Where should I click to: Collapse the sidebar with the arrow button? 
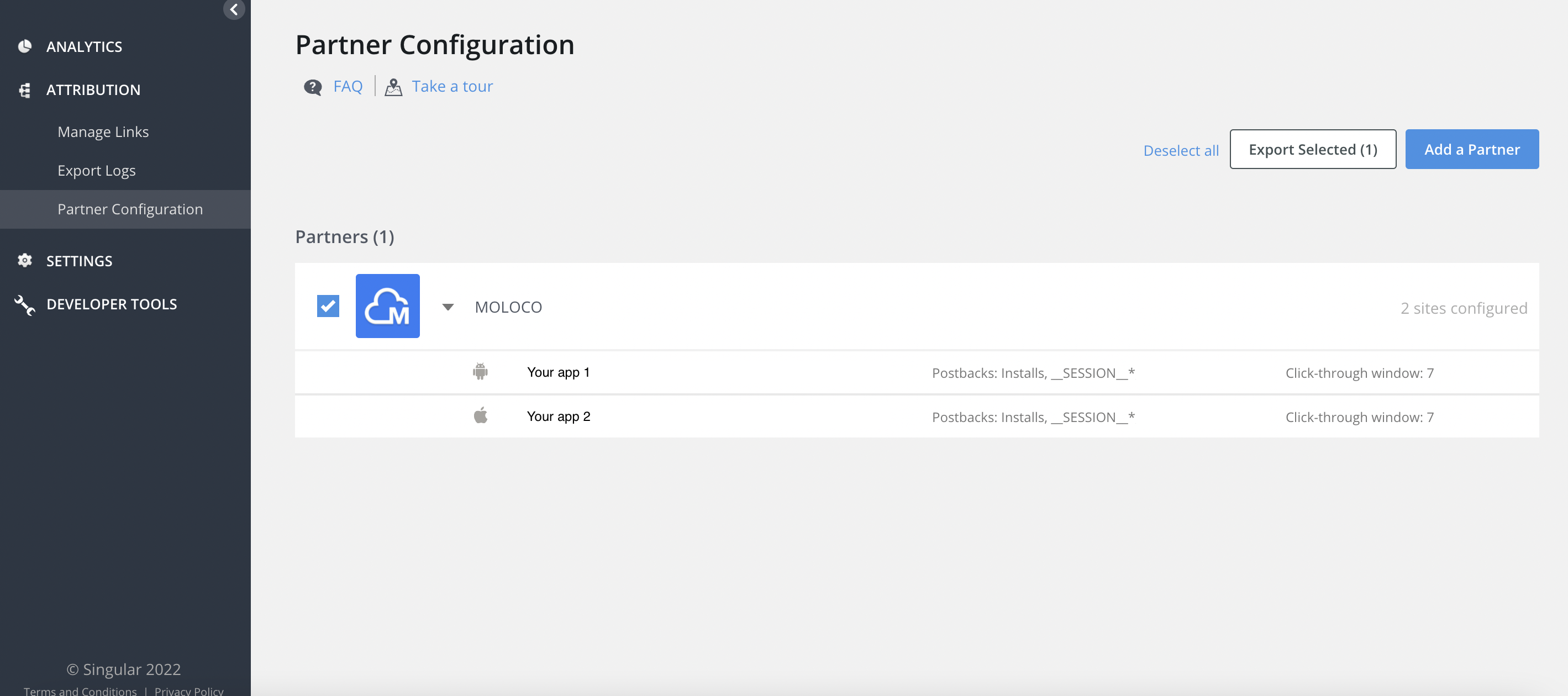[x=234, y=10]
